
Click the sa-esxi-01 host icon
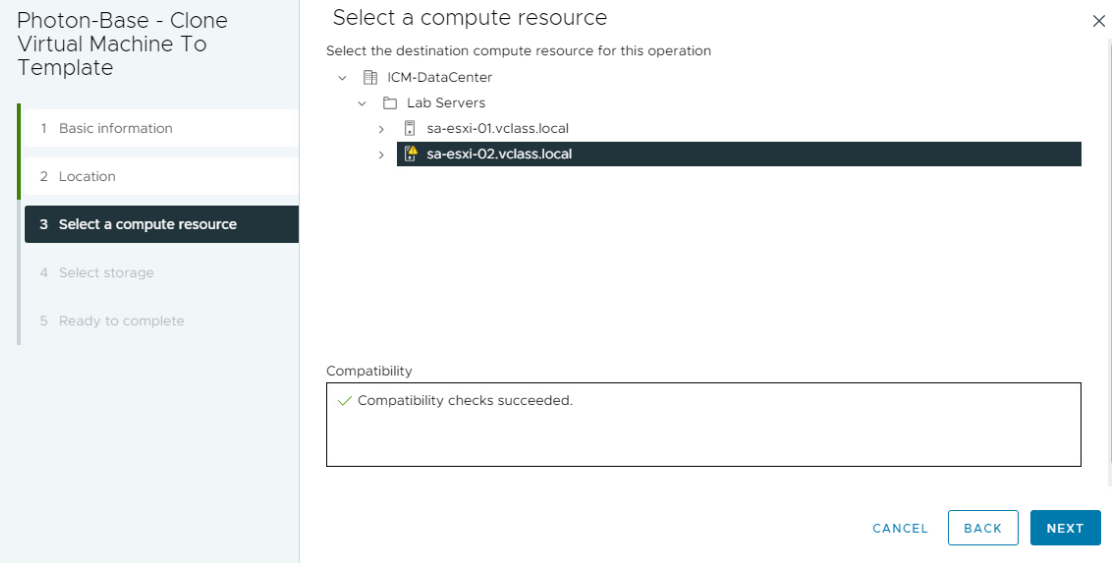(409, 128)
